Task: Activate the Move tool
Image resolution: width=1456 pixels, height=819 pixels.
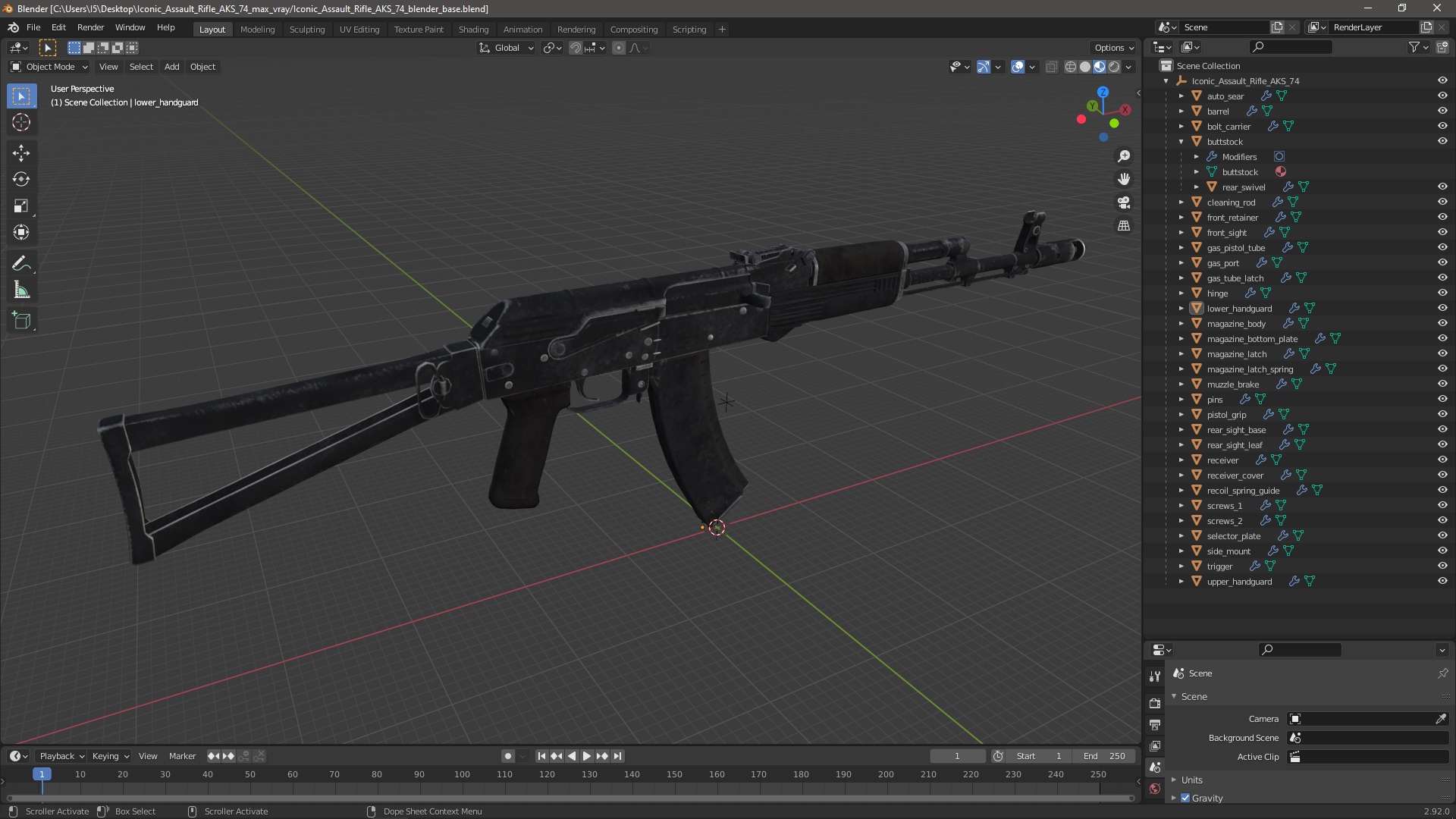Action: pyautogui.click(x=21, y=153)
